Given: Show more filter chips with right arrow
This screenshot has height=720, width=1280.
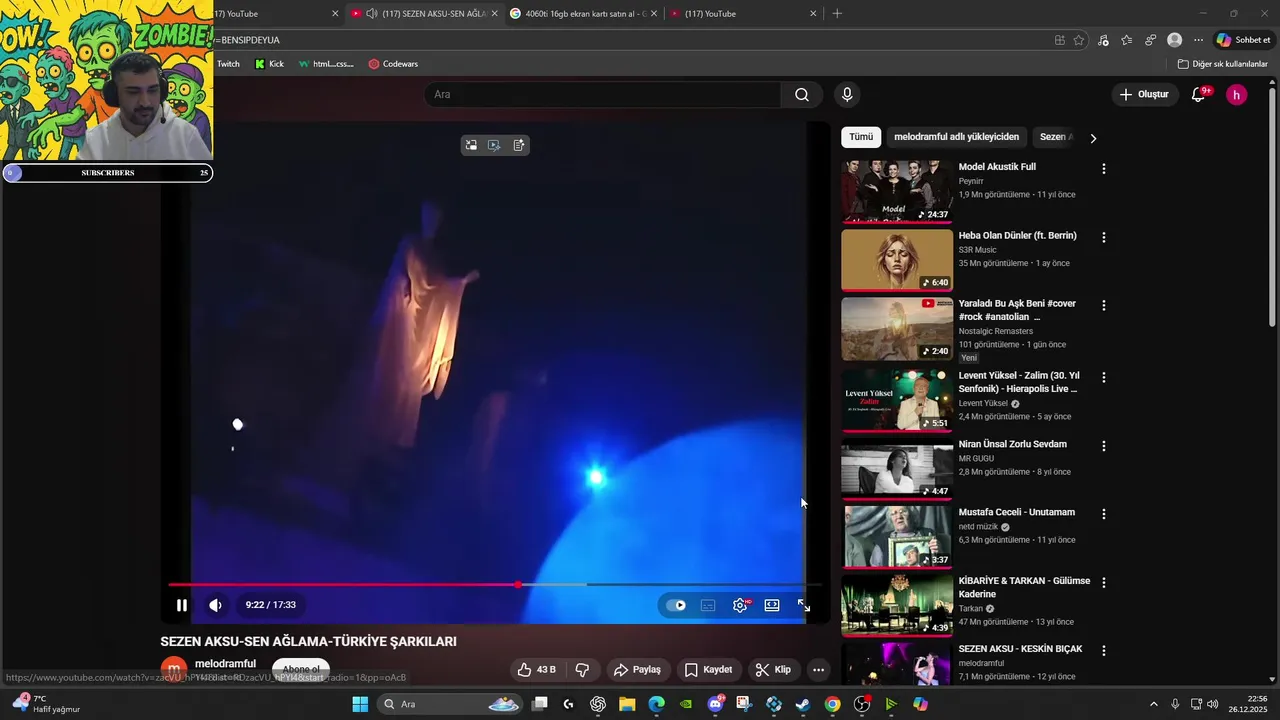Looking at the screenshot, I should [1093, 138].
